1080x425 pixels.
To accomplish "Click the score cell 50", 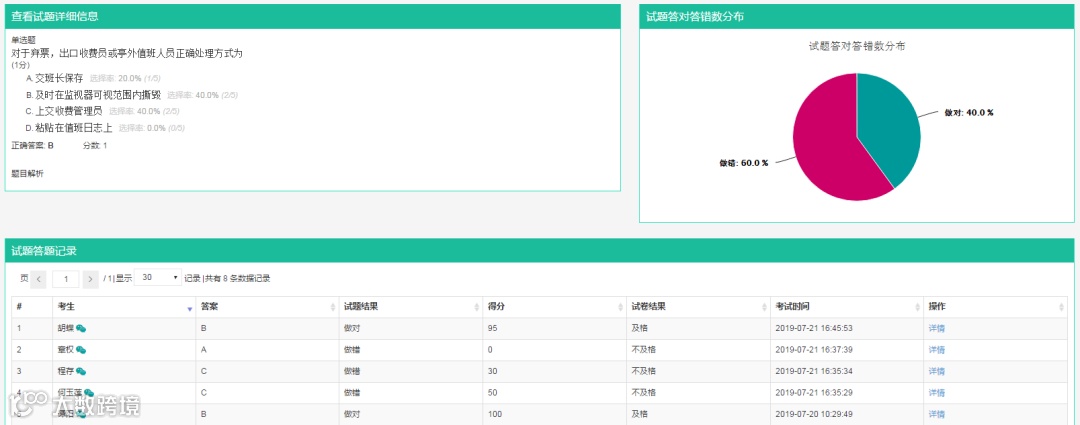I will [492, 393].
